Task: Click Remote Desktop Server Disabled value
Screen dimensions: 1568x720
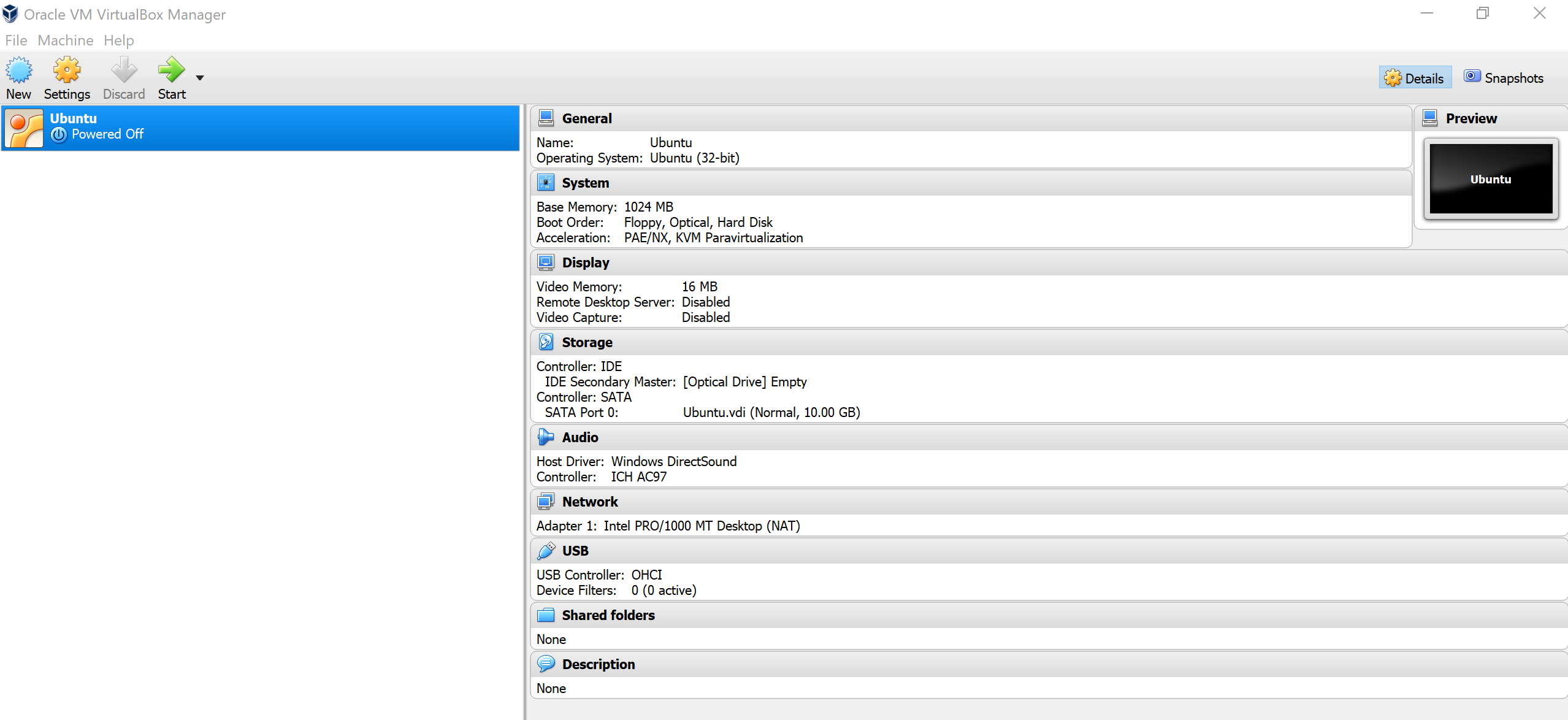Action: click(706, 302)
